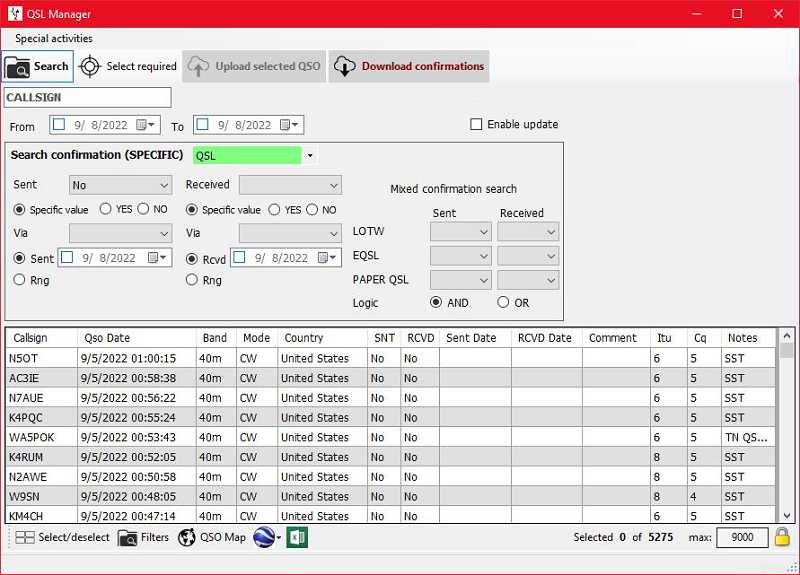Open calendar on the Rcvd date picker

point(327,258)
